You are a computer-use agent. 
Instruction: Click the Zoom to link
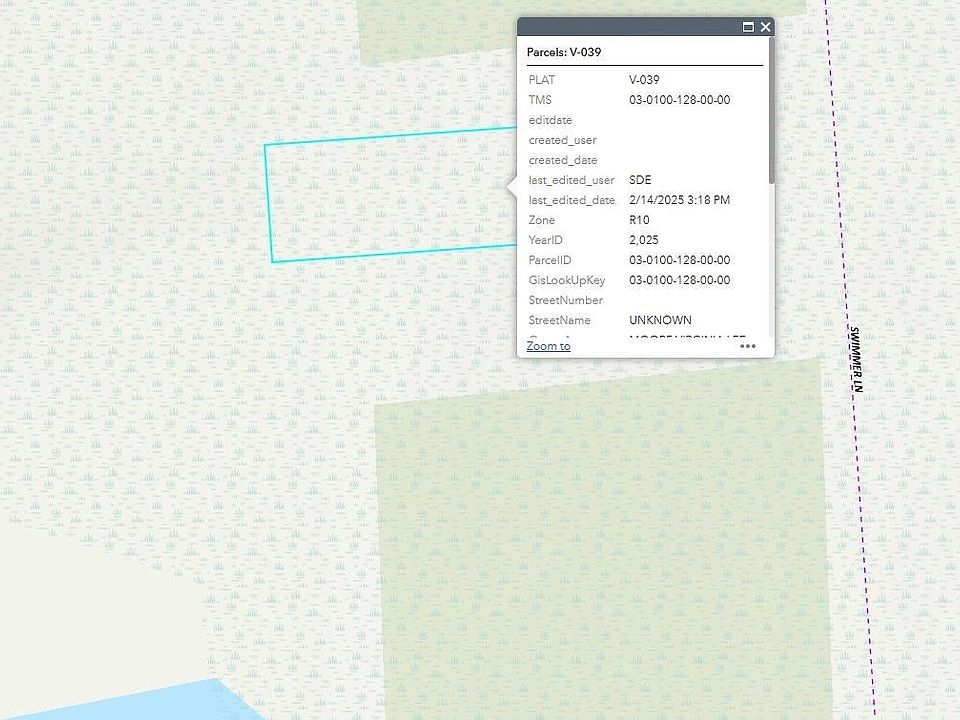click(x=549, y=346)
